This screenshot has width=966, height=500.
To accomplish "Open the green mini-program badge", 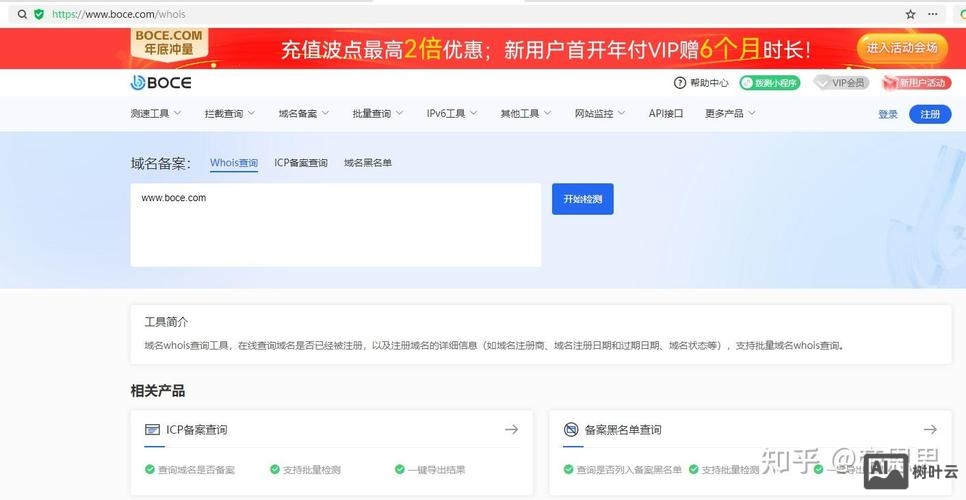I will (770, 83).
